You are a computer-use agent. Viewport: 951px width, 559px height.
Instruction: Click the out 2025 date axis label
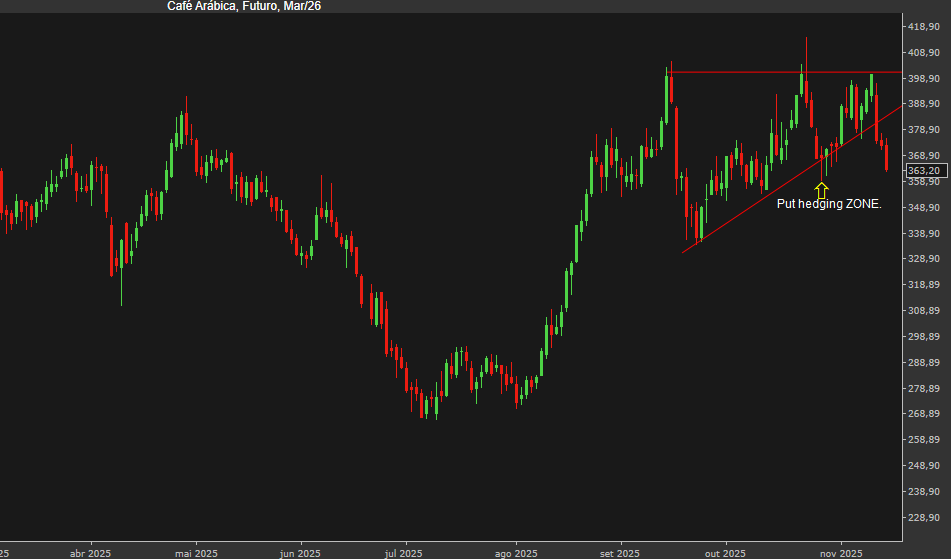[x=725, y=554]
